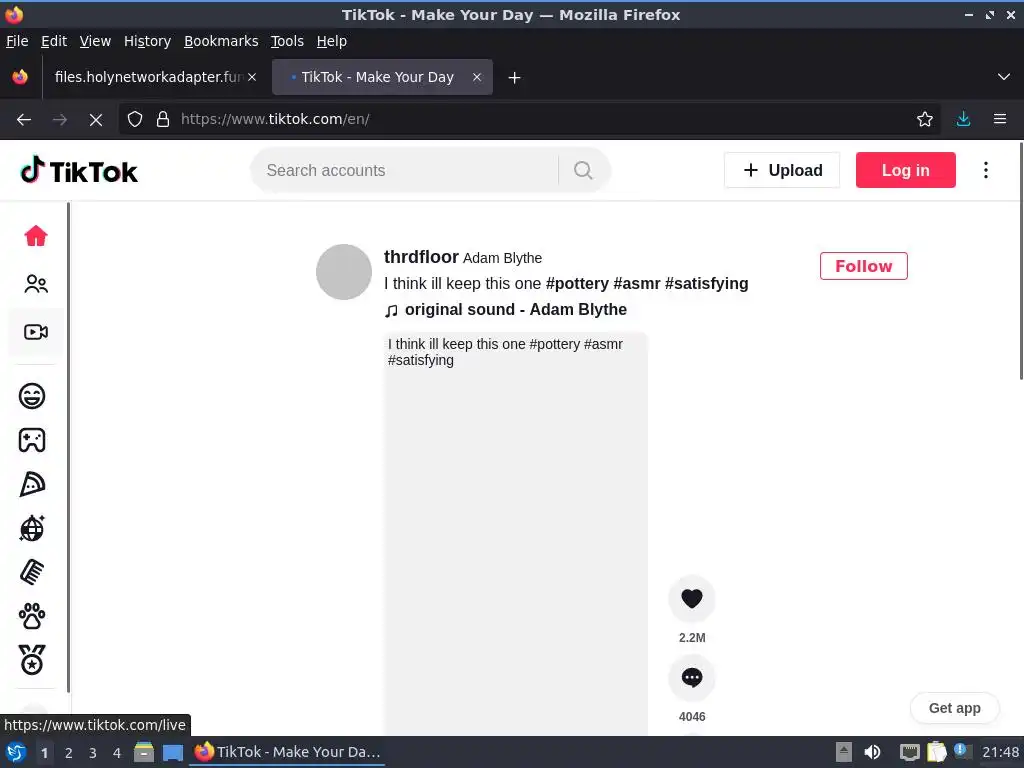Screen dimensions: 1024x768
Task: Open the Sports medal category icon
Action: tap(32, 660)
